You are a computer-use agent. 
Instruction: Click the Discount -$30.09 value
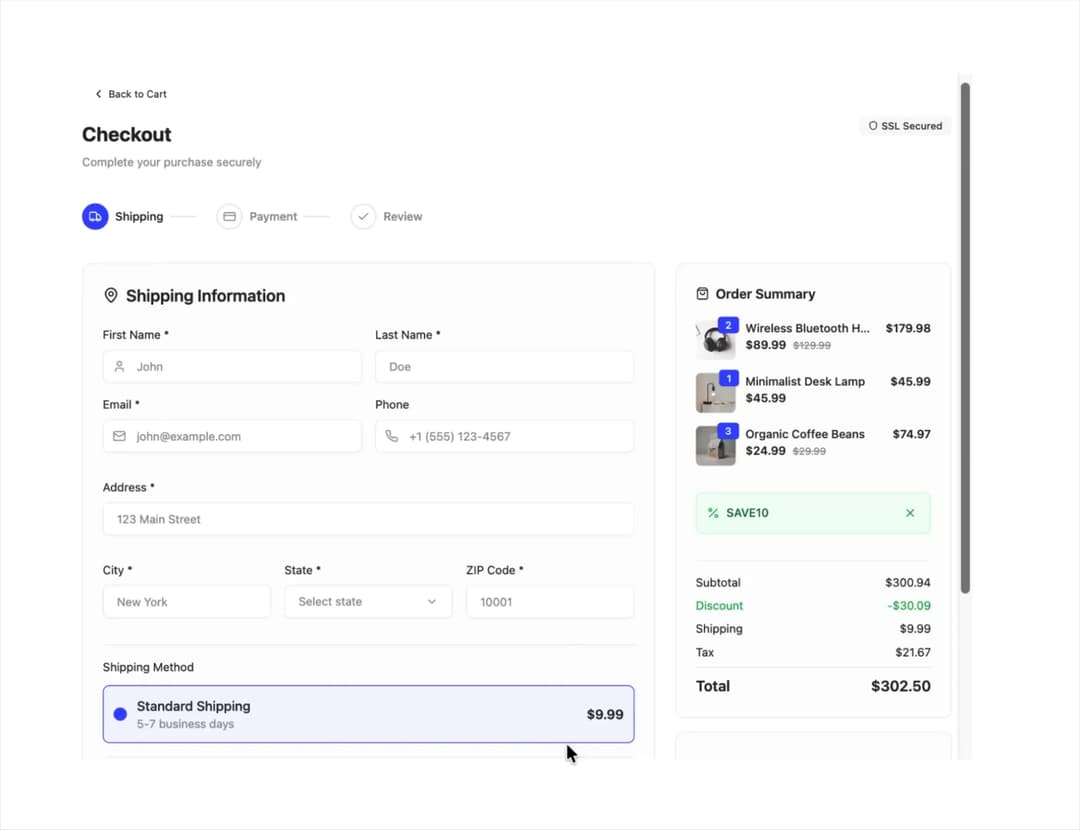click(909, 606)
